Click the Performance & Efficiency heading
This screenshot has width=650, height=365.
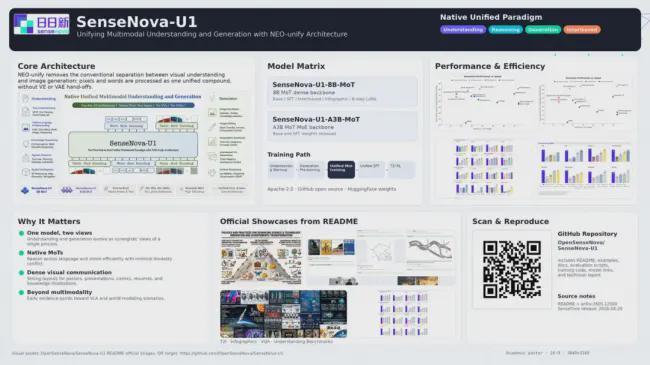(x=490, y=66)
